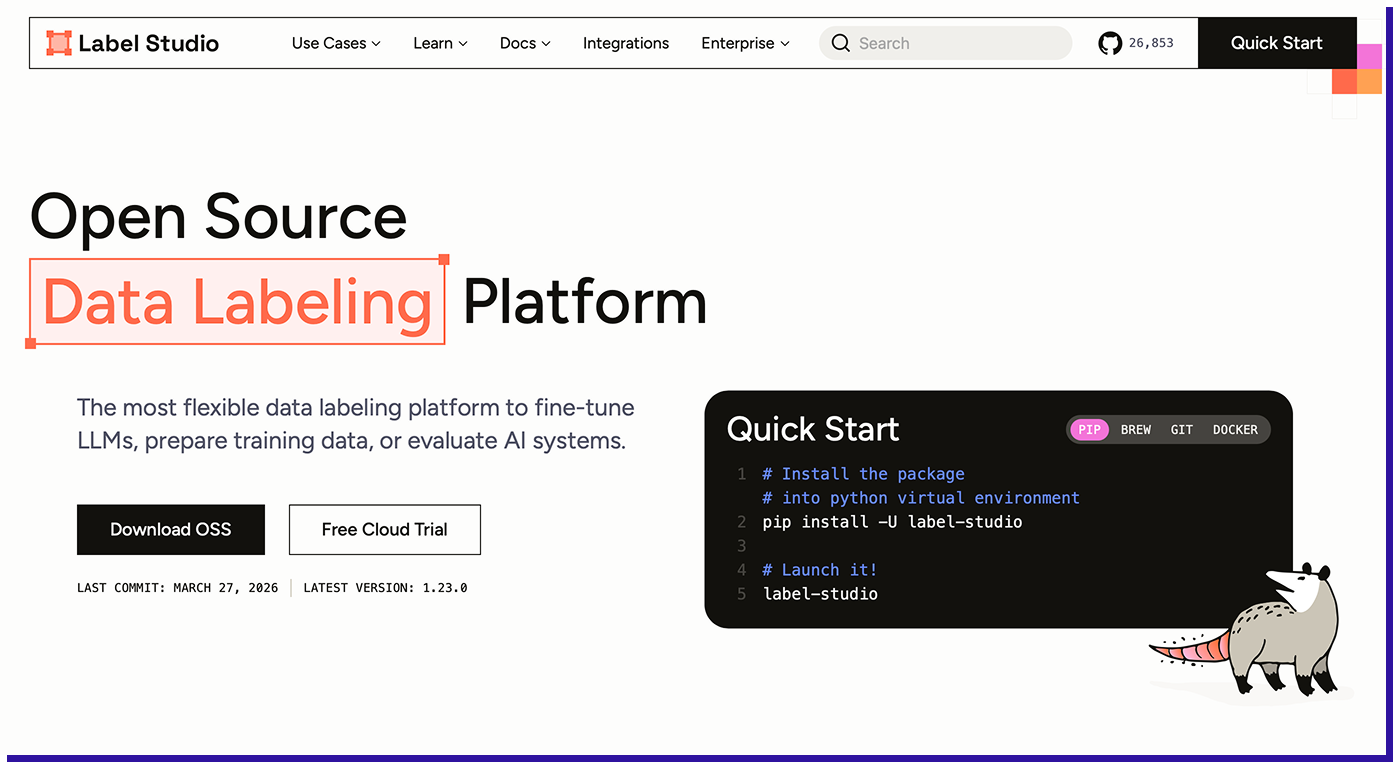Click the '# Install the package' comment
This screenshot has width=1393, height=762.
[863, 474]
